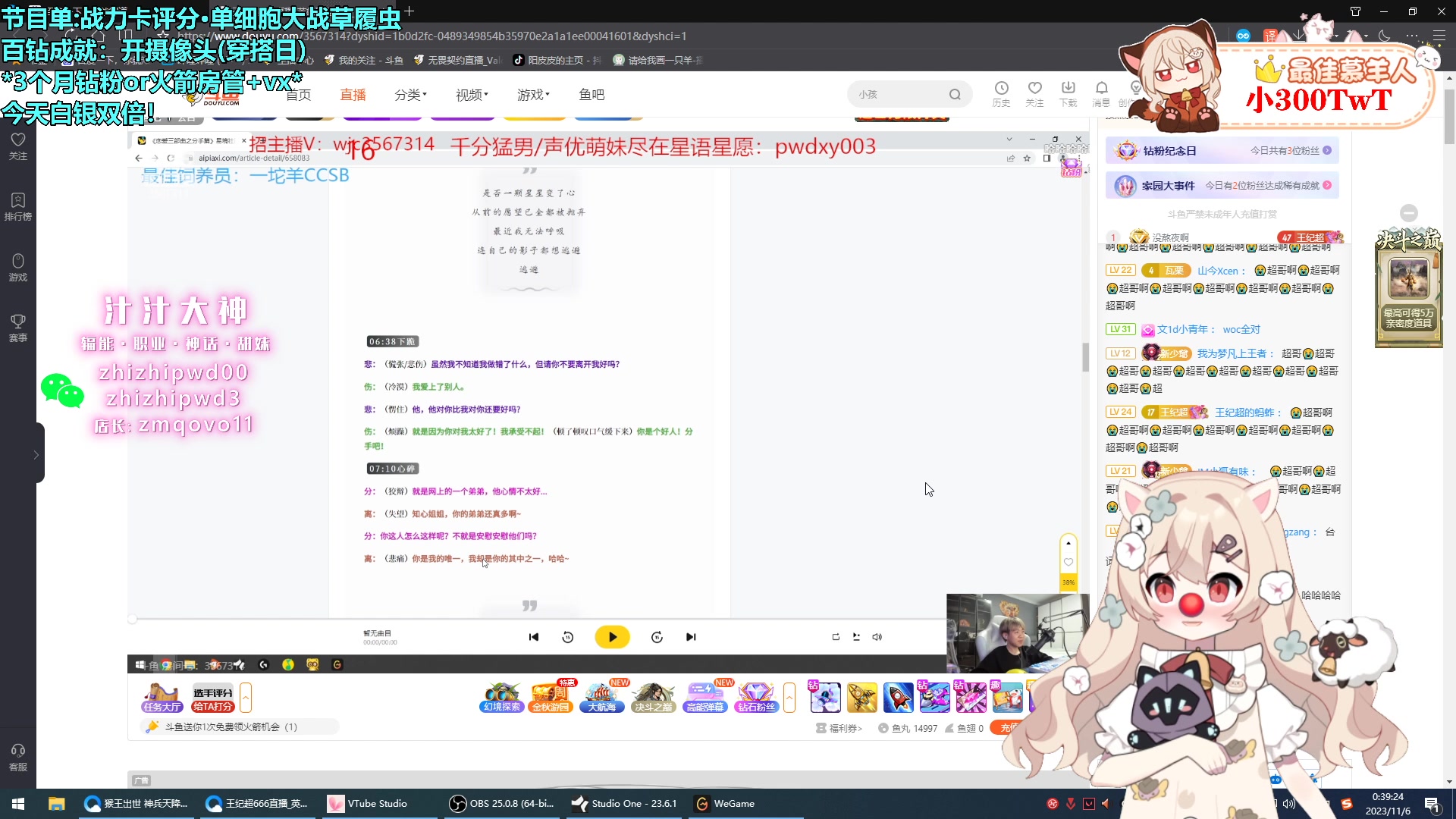Go to the 鱼吧 navigation tab
1456x819 pixels.
coord(591,95)
